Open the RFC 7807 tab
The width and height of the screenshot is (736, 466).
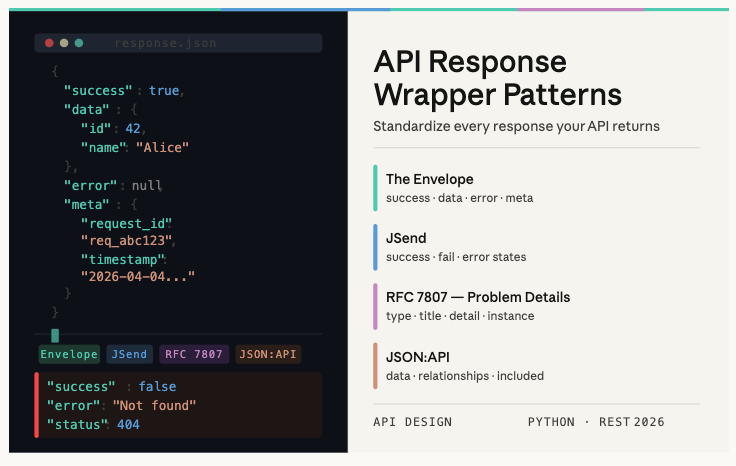(x=194, y=354)
